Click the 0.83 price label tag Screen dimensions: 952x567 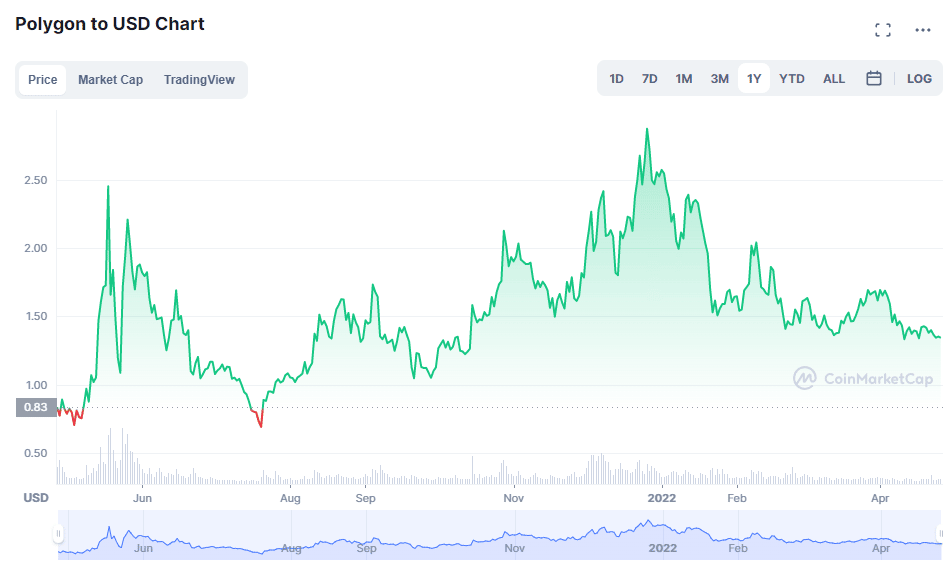click(36, 407)
